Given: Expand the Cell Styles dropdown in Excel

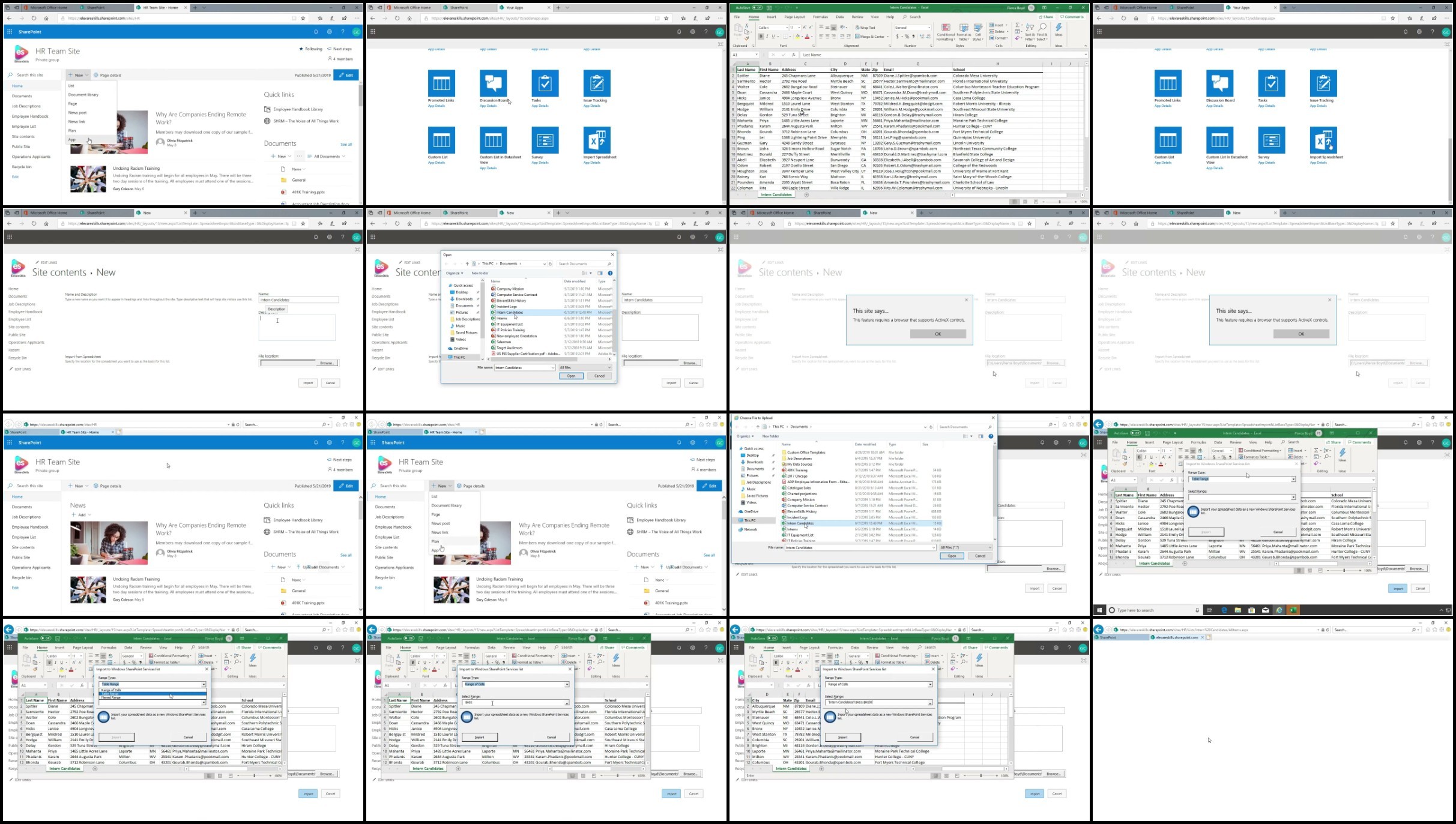Looking at the screenshot, I should point(978,32).
